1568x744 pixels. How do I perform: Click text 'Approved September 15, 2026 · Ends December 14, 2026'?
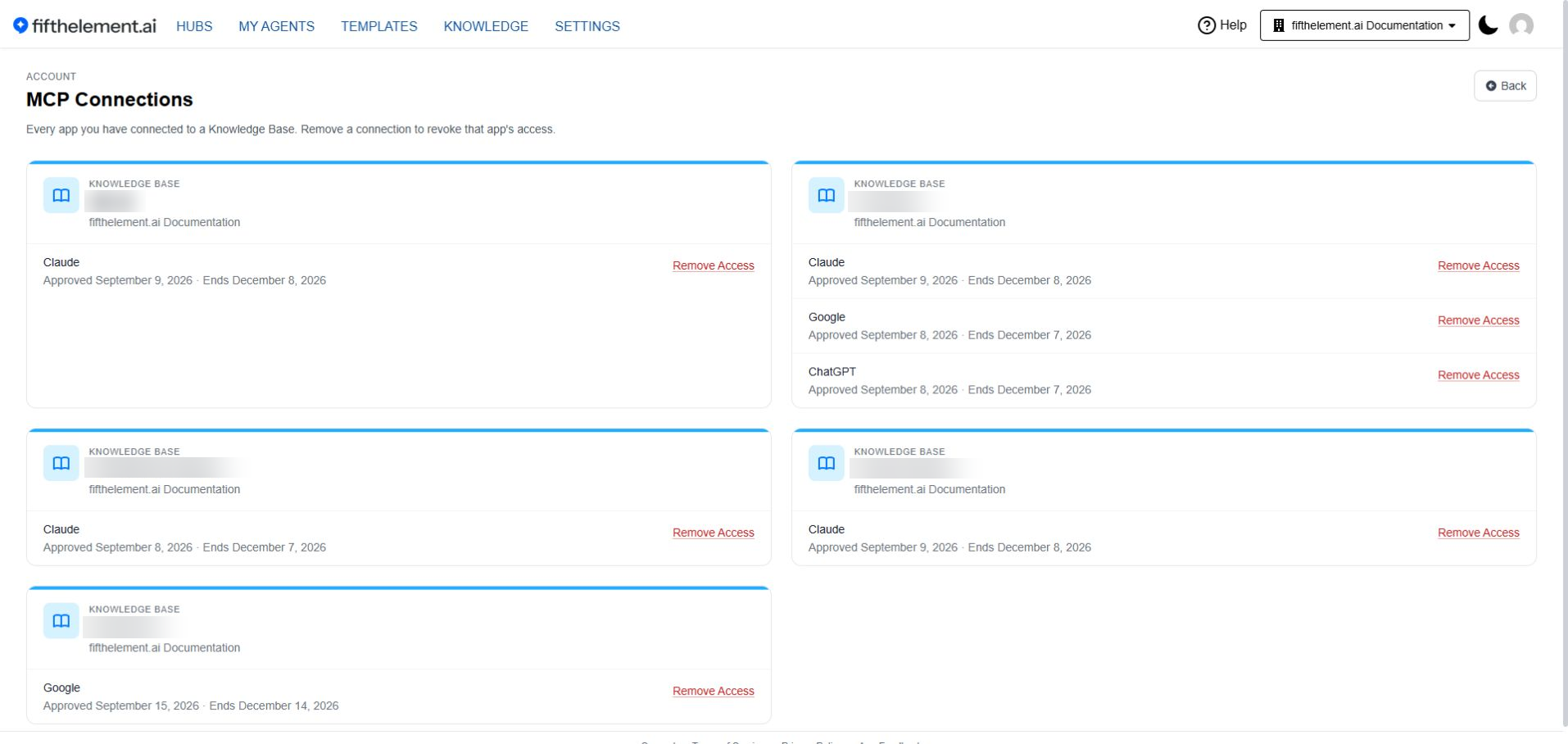[x=191, y=706]
